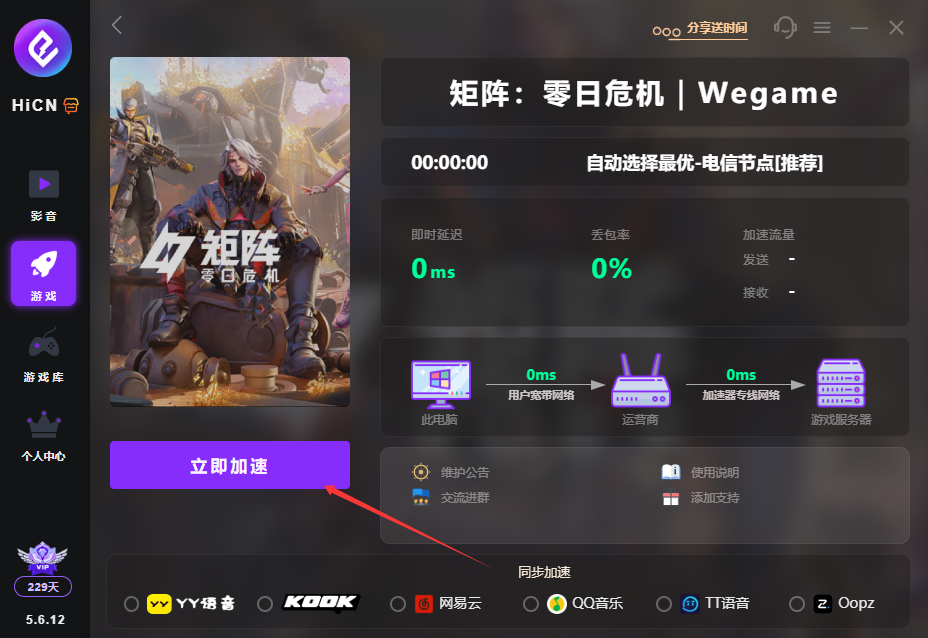The image size is (928, 638).
Task: Enable YY语音 sync acceleration radio
Action: pyautogui.click(x=131, y=604)
